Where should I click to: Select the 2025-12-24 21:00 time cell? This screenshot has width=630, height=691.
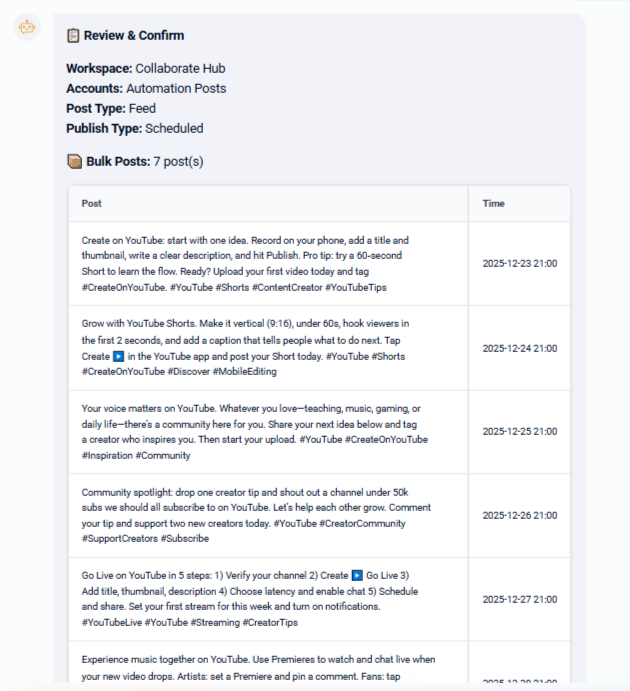click(x=519, y=348)
